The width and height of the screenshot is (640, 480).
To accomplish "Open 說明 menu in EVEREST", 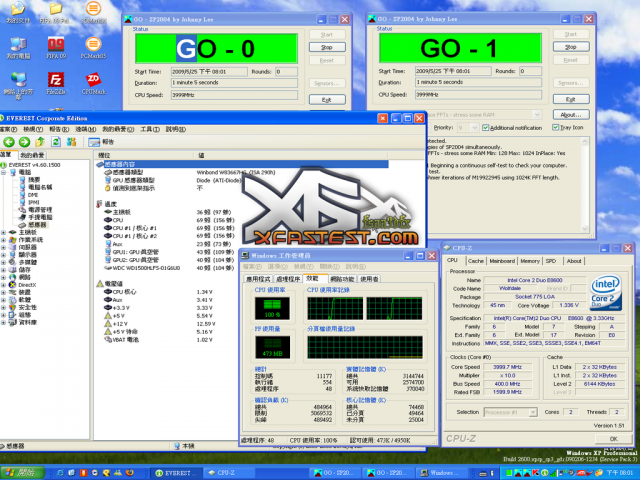I will 176,129.
